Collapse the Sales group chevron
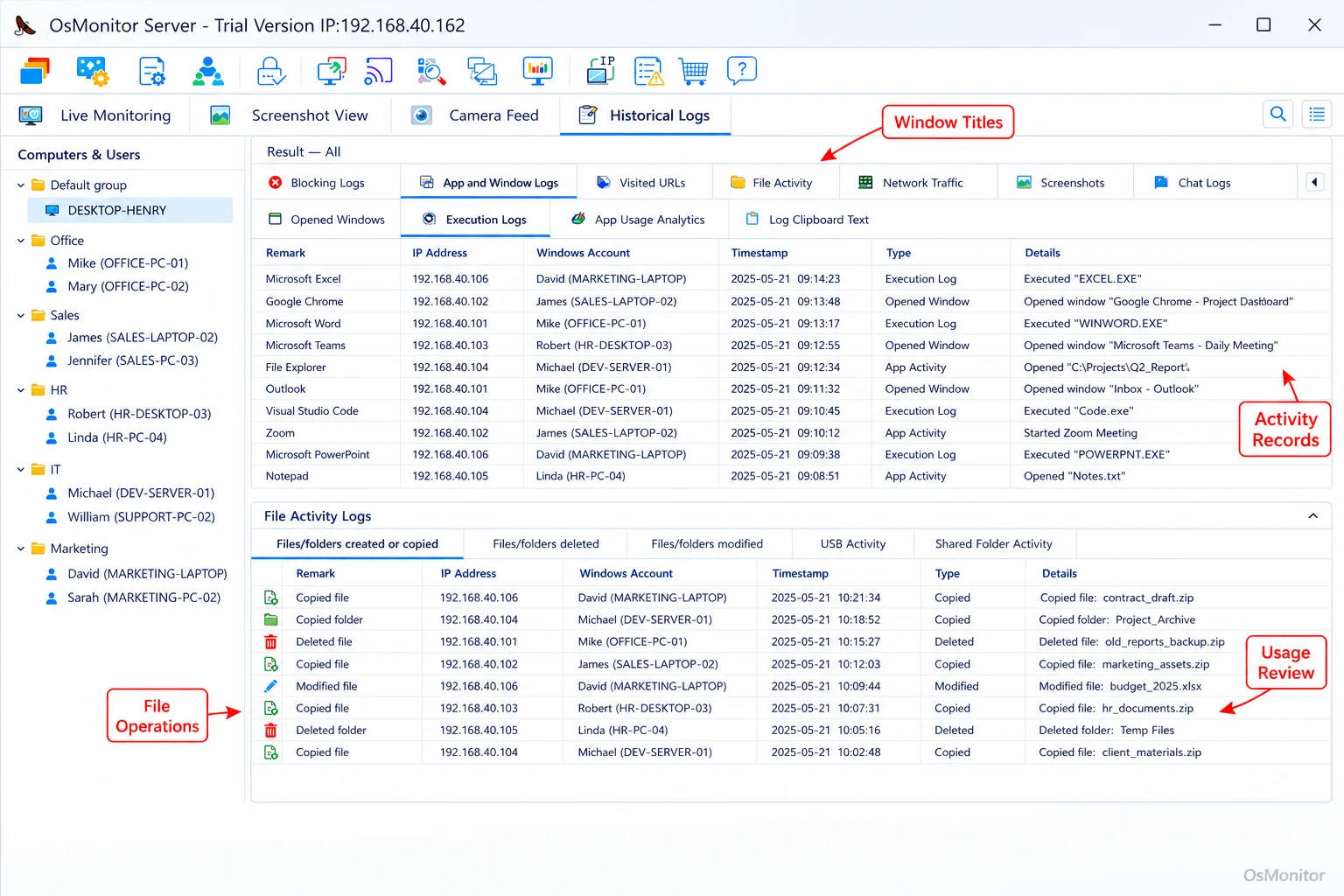Screen dimensions: 1344x896 coord(21,315)
